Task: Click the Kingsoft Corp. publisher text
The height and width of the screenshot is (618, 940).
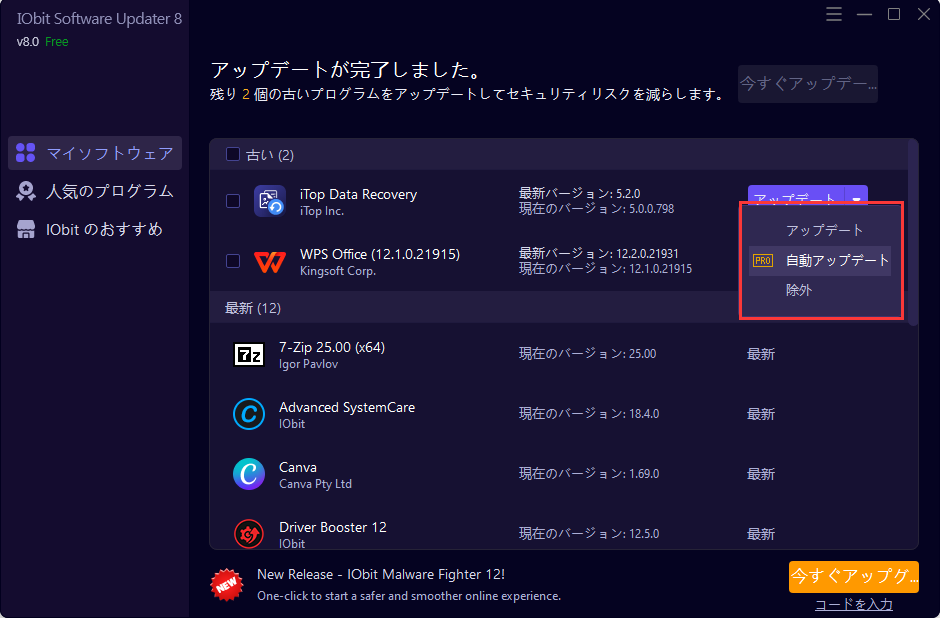Action: coord(338,271)
